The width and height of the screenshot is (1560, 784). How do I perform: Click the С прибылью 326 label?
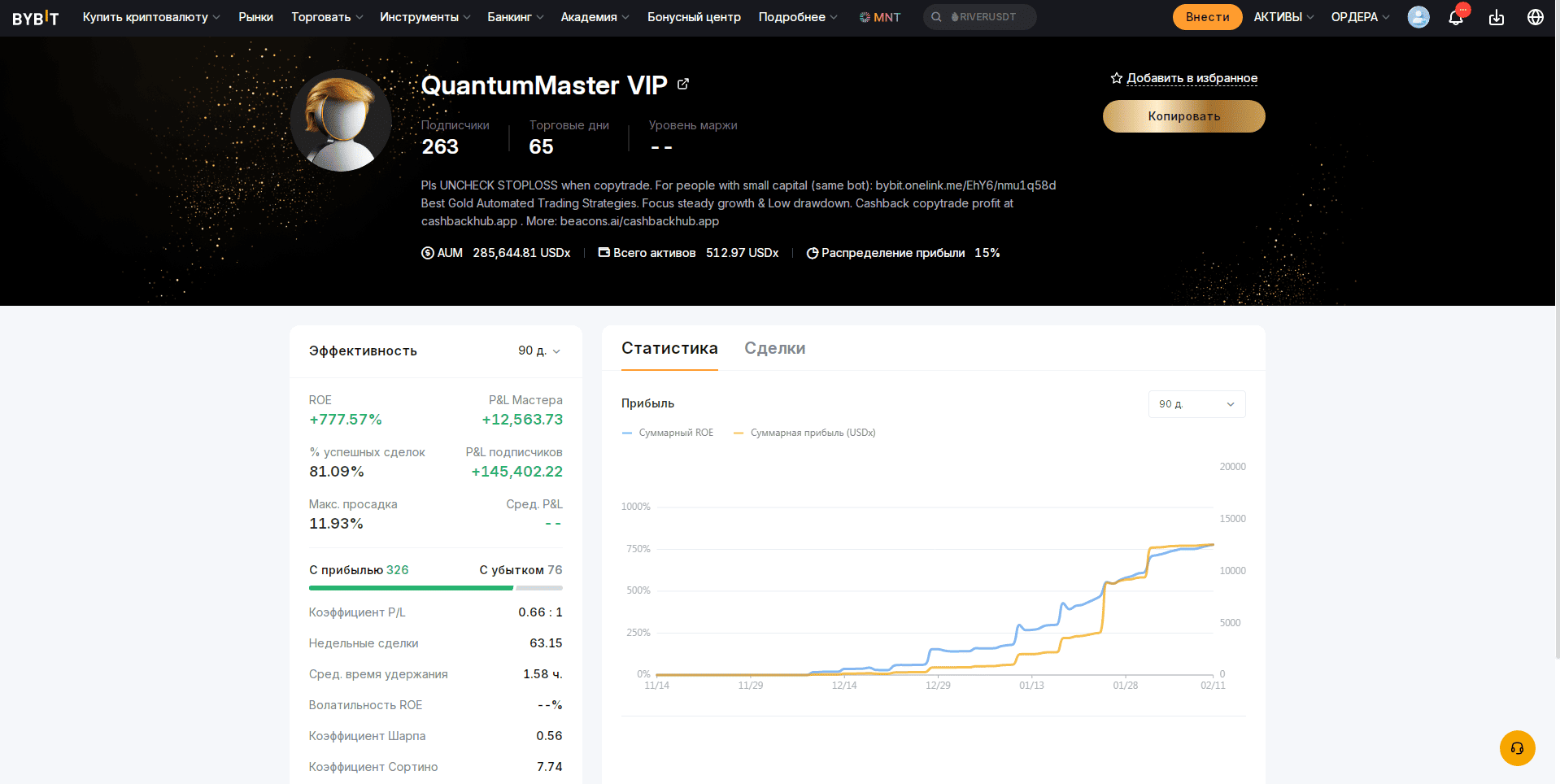(x=359, y=570)
